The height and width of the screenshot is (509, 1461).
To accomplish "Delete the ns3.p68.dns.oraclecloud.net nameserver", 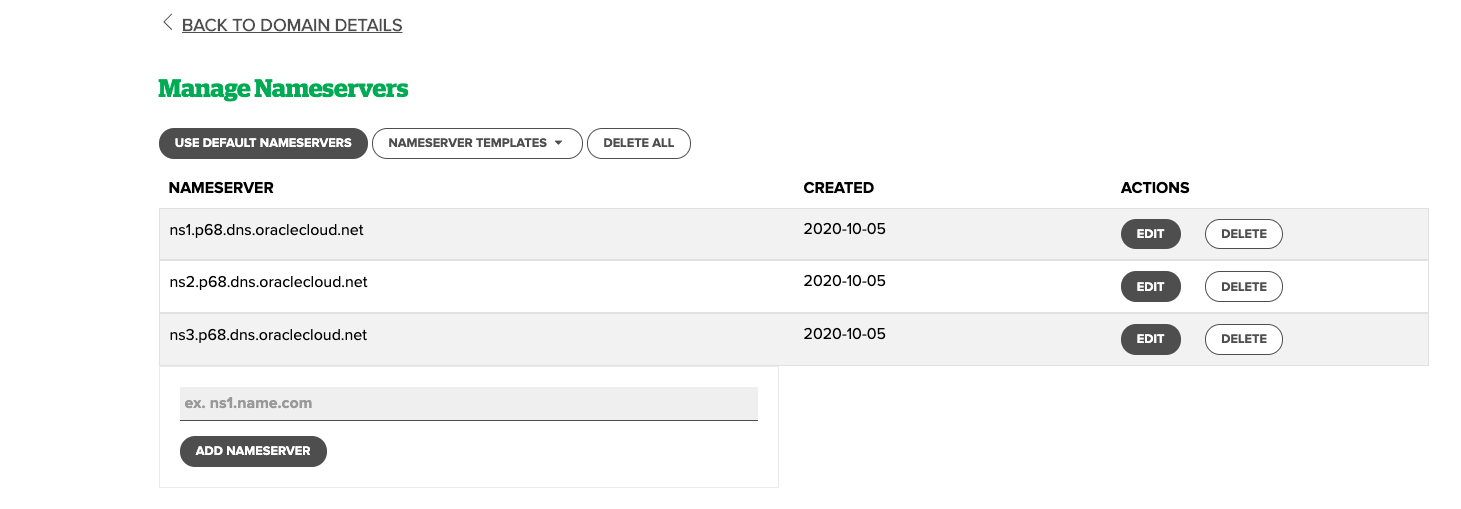I will pyautogui.click(x=1244, y=339).
